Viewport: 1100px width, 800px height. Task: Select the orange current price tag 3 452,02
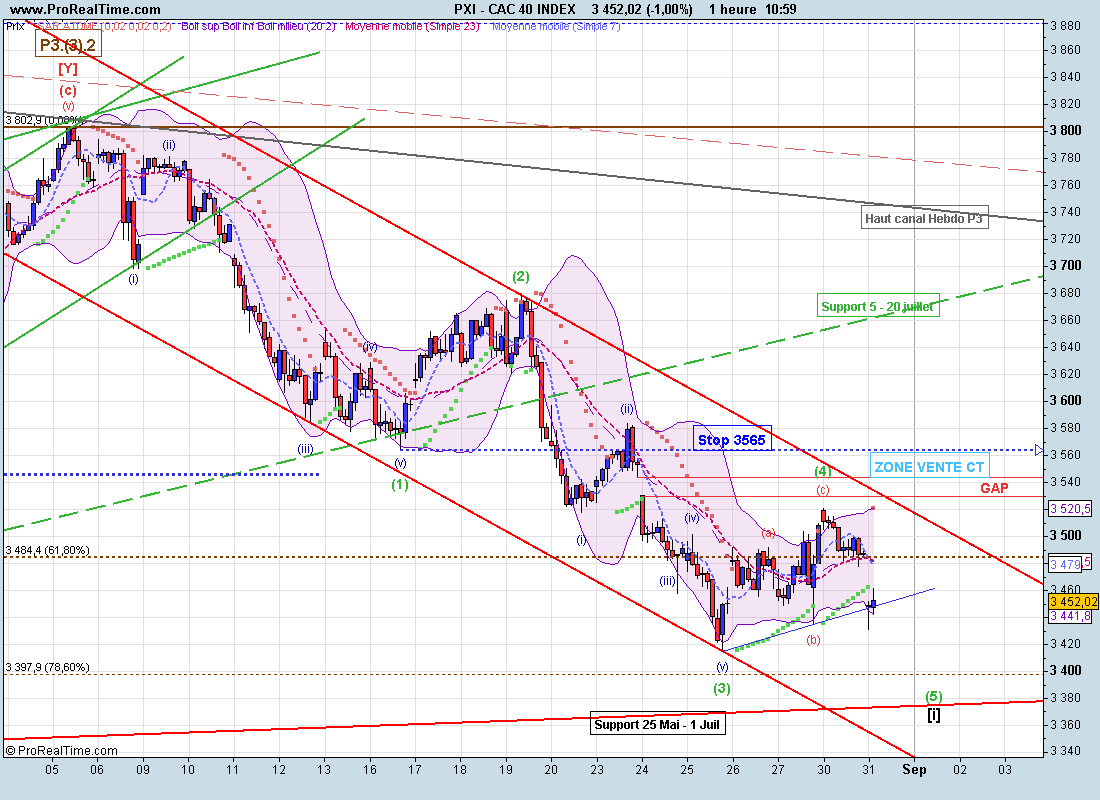pos(1073,601)
